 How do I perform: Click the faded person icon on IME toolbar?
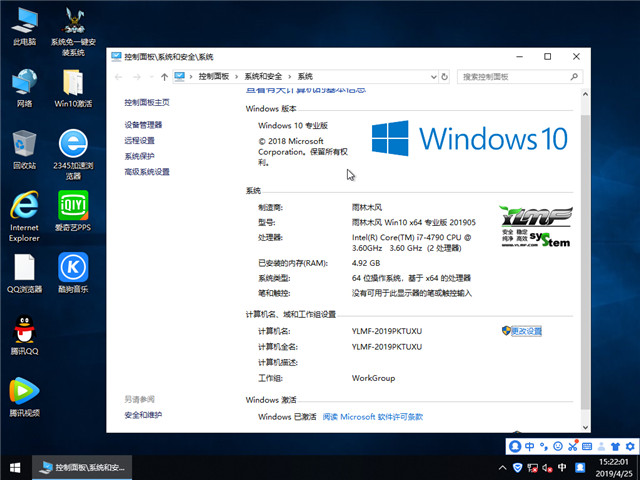[x=601, y=446]
